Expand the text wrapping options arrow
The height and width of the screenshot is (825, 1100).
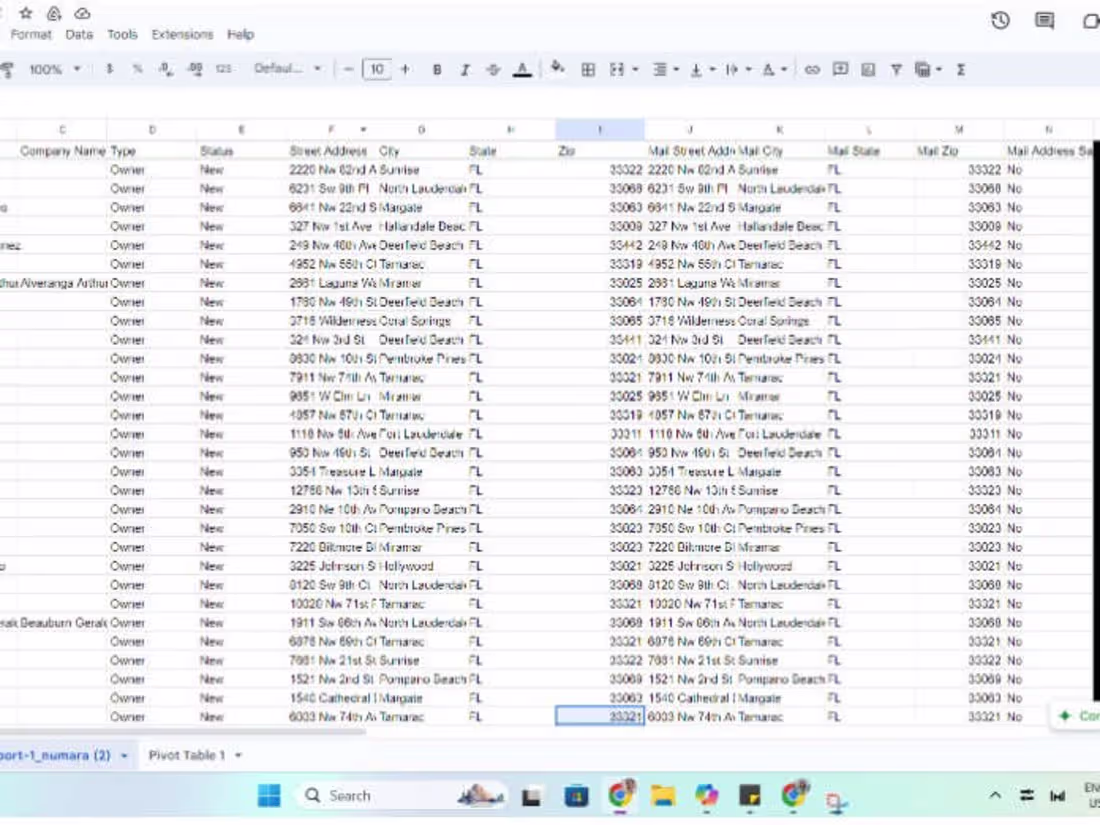pos(749,69)
